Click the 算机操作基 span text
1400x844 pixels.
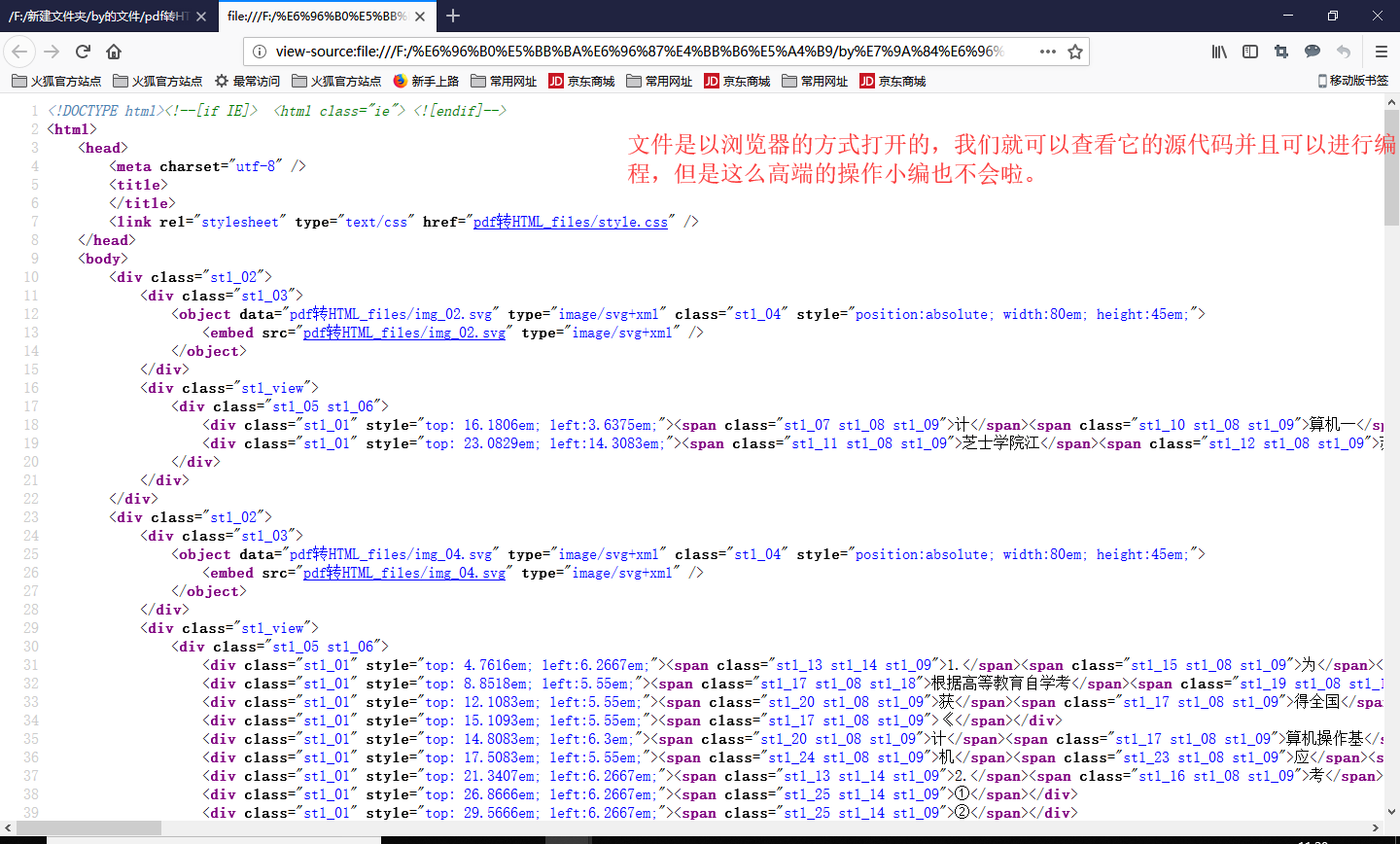point(1325,739)
